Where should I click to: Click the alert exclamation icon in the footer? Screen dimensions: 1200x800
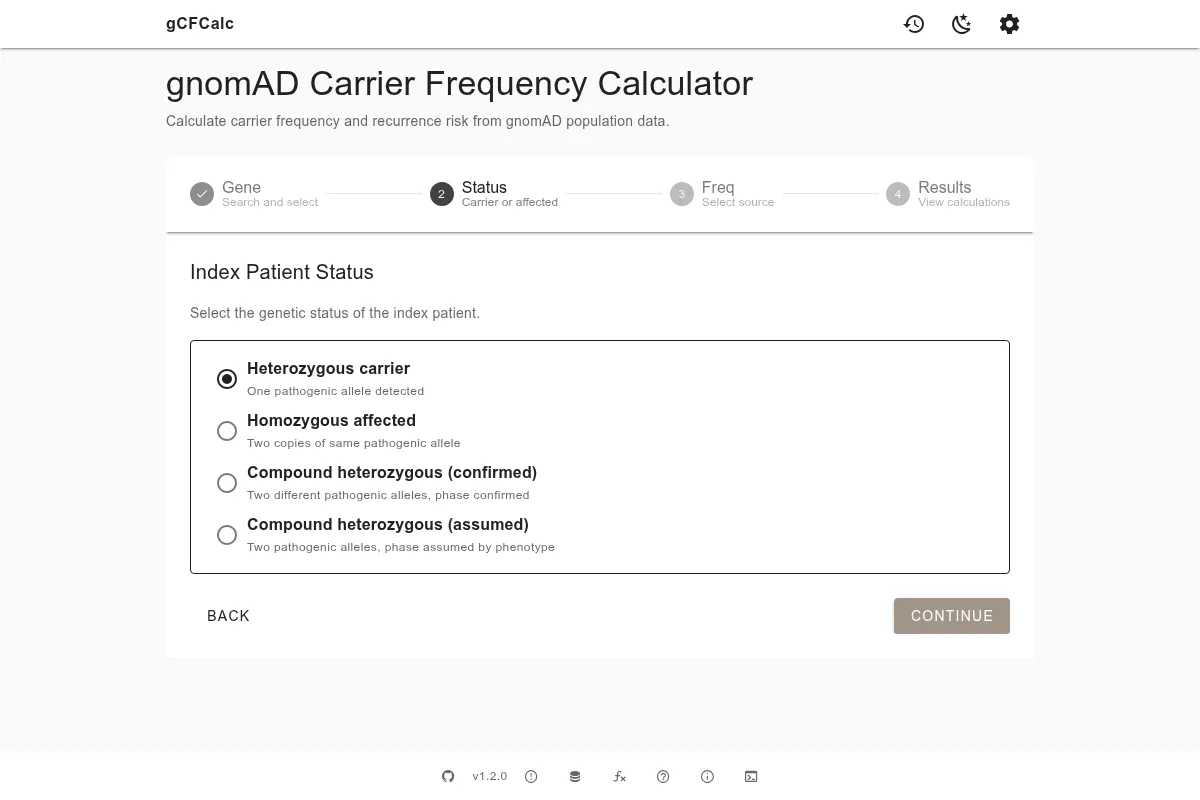pyautogui.click(x=531, y=776)
